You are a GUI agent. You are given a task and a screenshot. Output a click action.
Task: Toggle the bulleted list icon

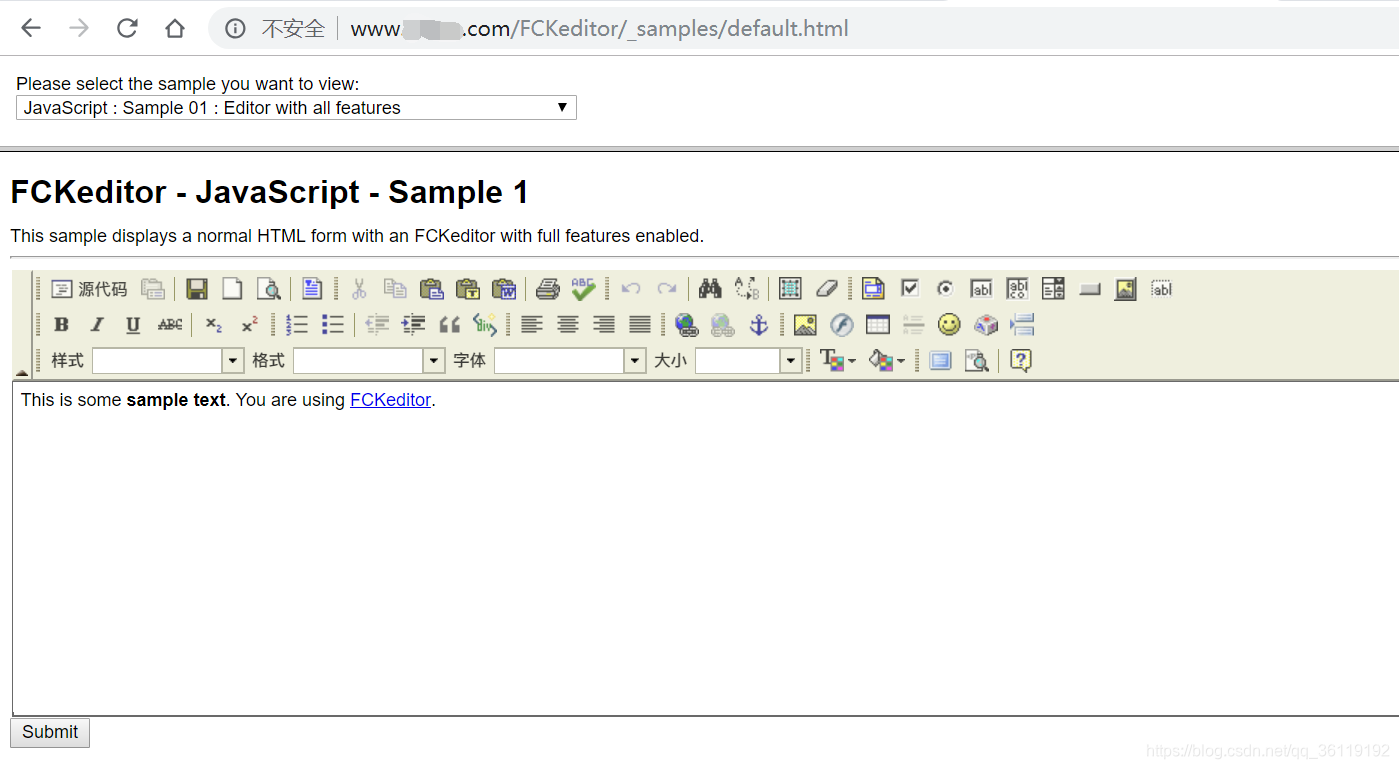333,324
